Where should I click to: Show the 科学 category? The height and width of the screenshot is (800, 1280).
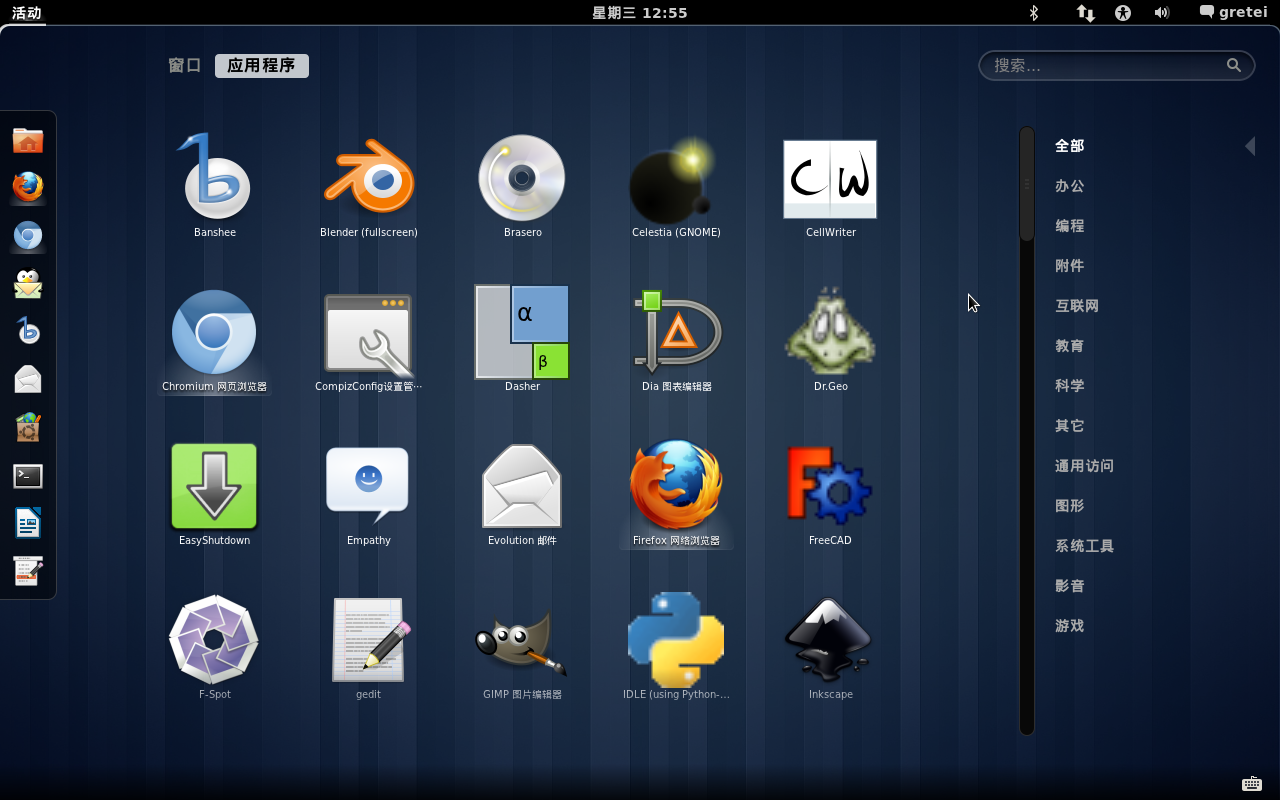tap(1070, 386)
